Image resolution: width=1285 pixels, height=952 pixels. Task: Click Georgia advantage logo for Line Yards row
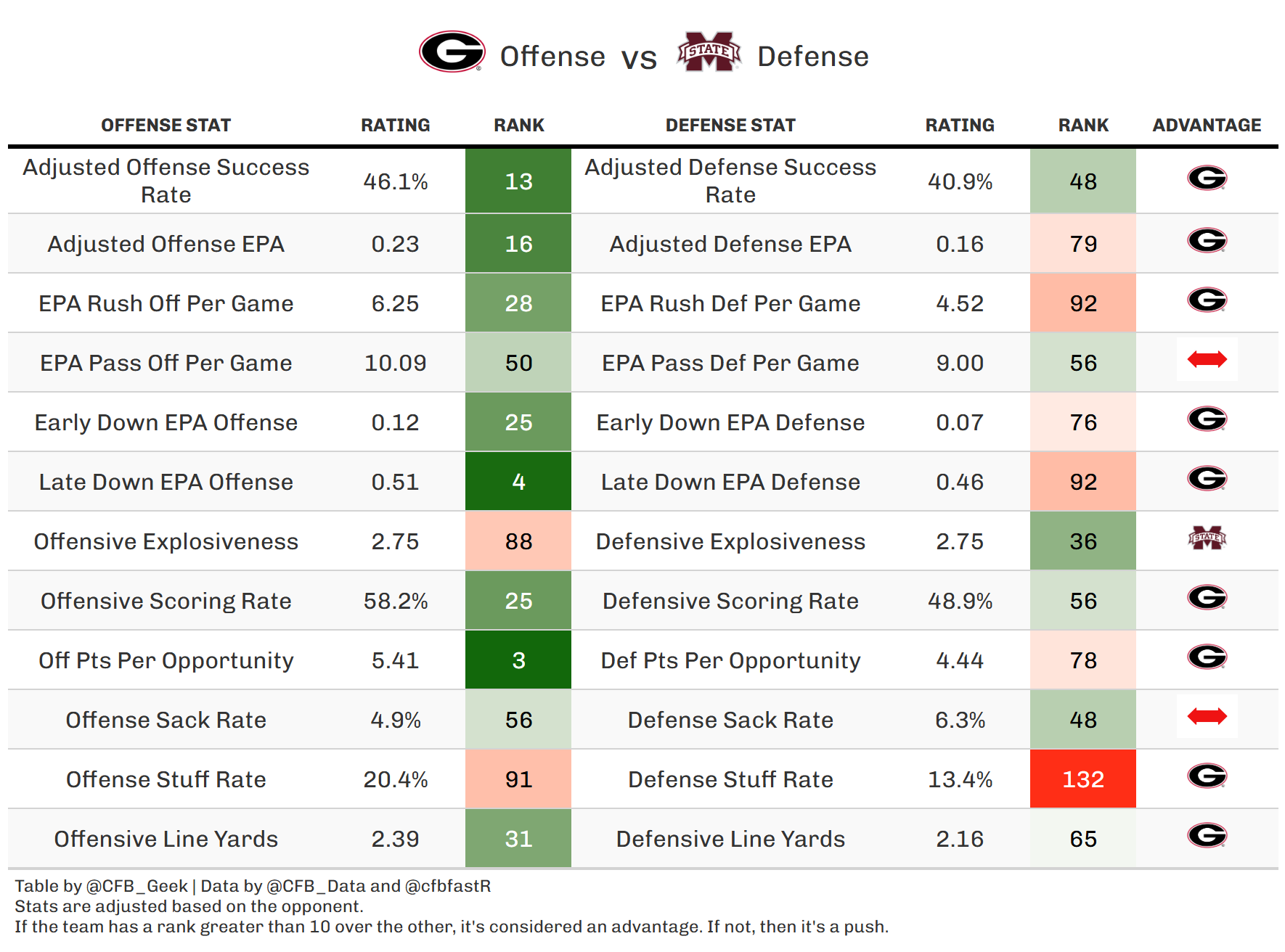(1207, 835)
